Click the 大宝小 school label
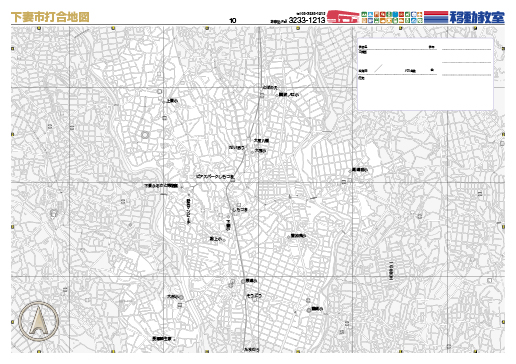 pos(261,151)
